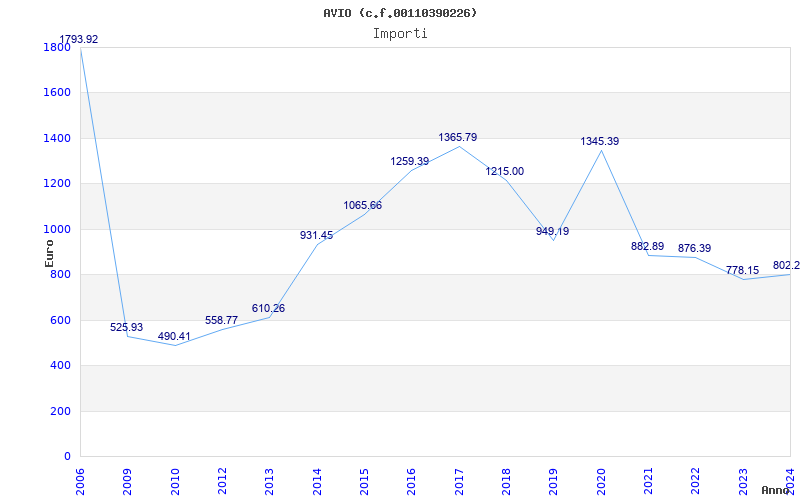Click the 0 y-axis tick label
The width and height of the screenshot is (800, 500).
67,457
